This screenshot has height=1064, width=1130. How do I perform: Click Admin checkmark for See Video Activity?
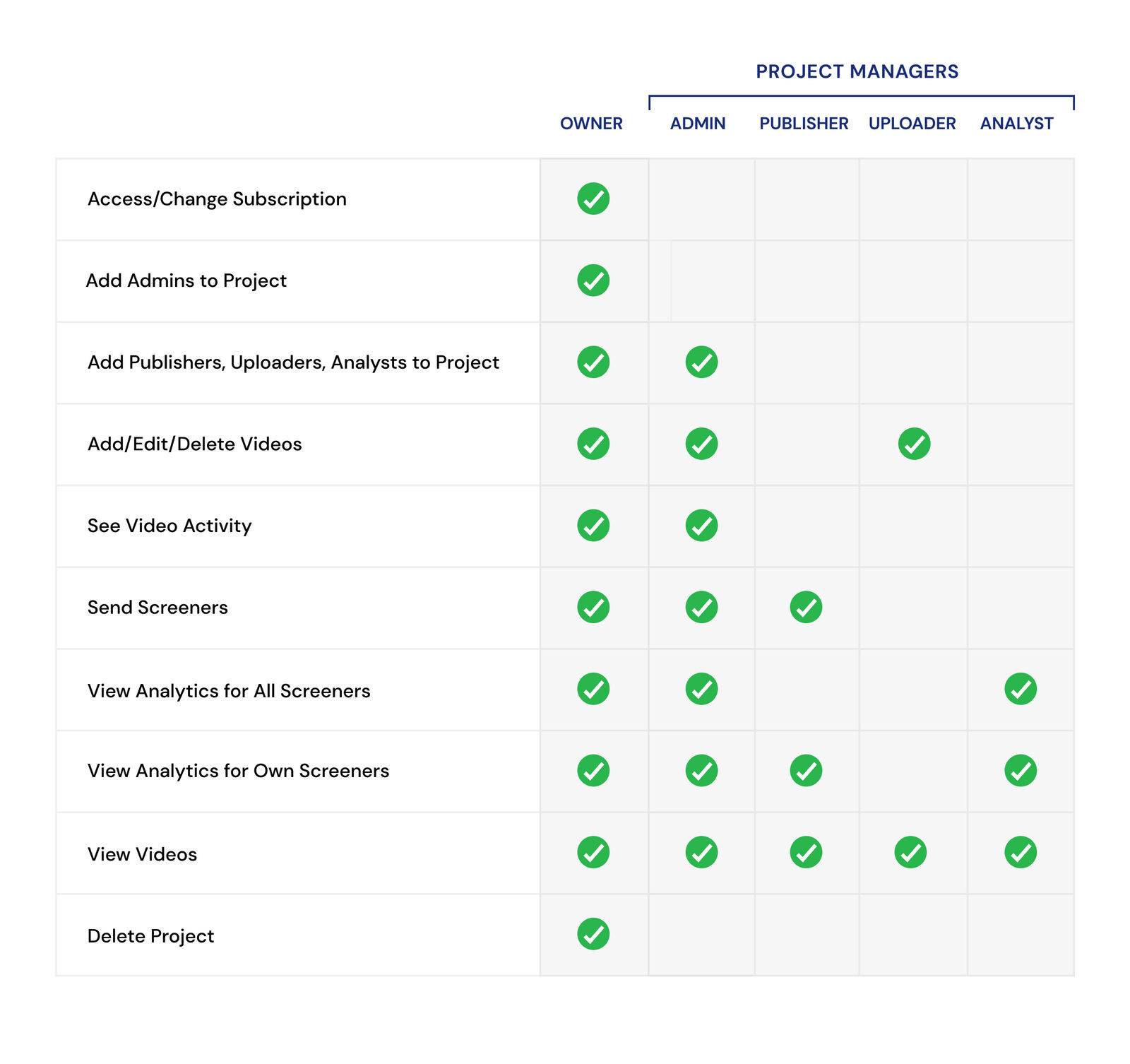click(x=701, y=526)
